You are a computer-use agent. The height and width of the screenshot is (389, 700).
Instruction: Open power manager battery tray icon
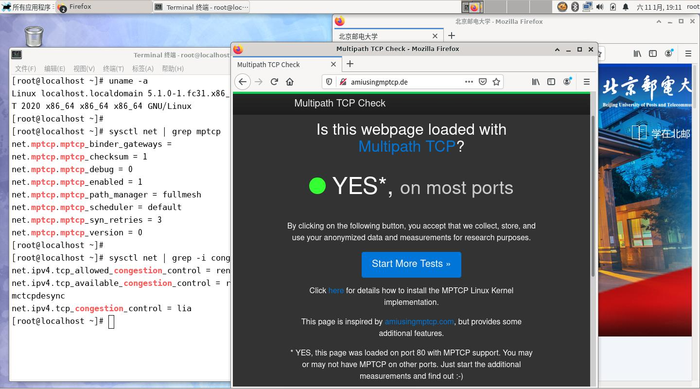(613, 7)
